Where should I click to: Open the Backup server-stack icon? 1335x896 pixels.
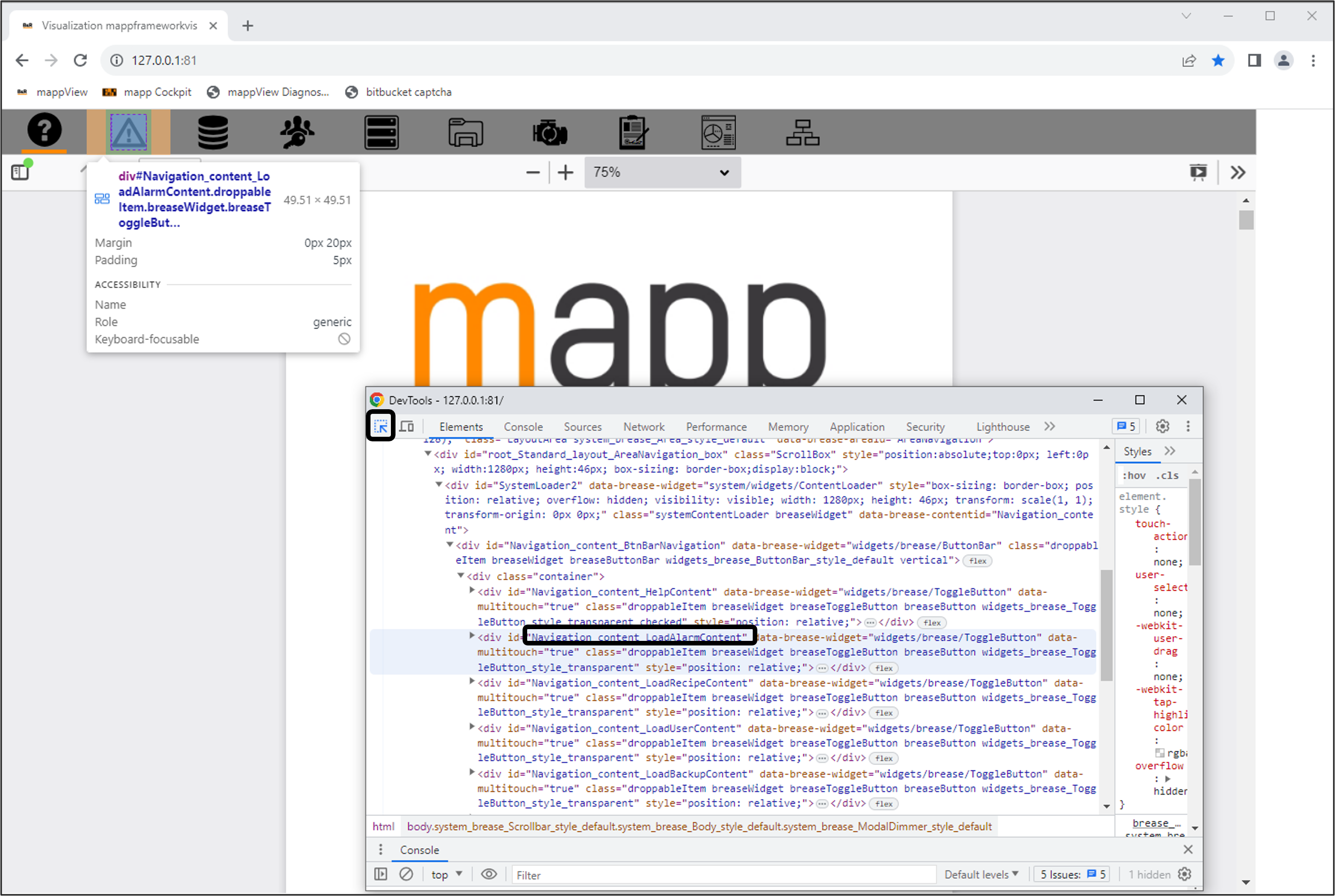pyautogui.click(x=381, y=132)
